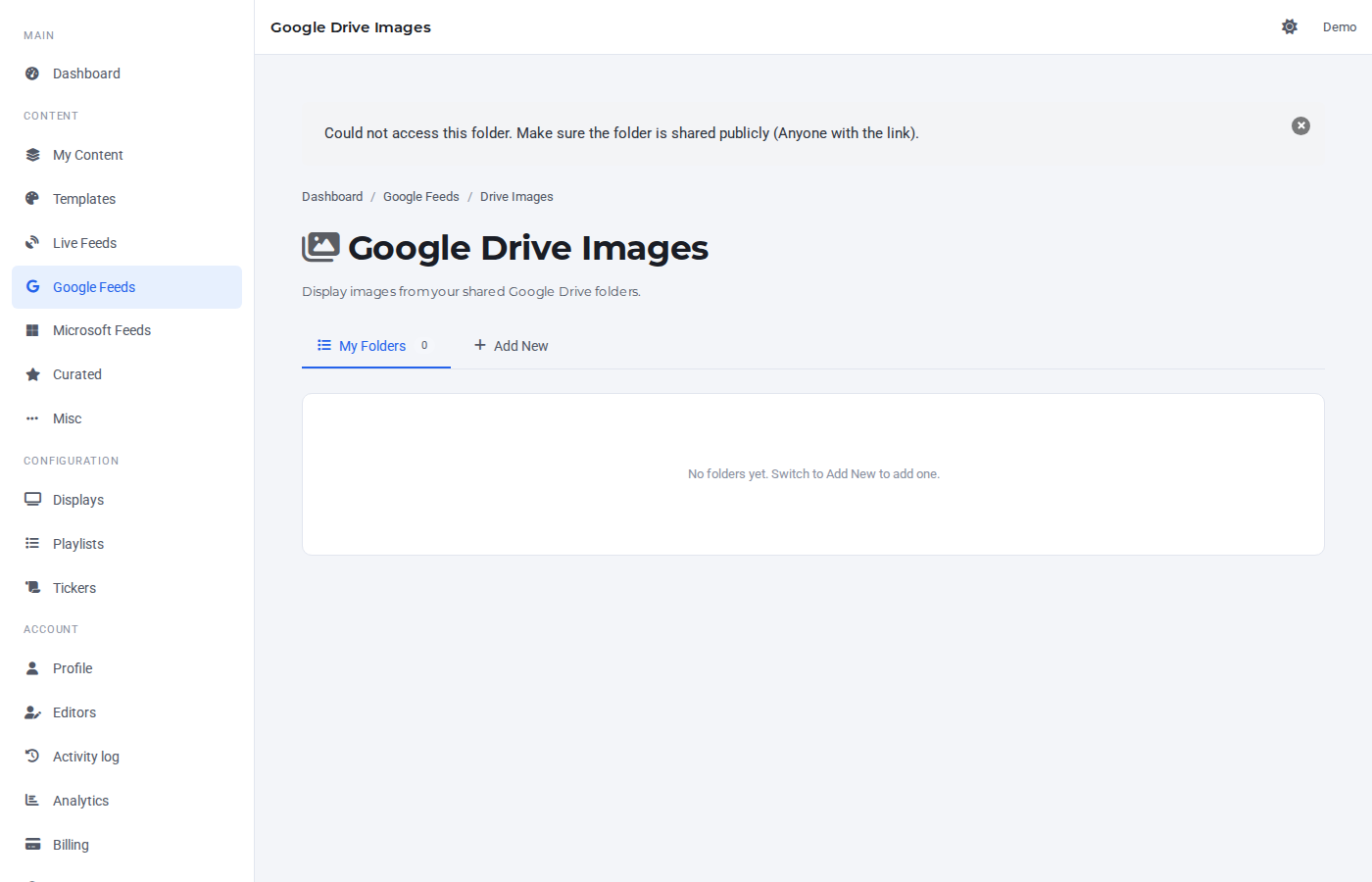The image size is (1372, 882).
Task: Click the Billing credit card icon
Action: click(x=32, y=844)
